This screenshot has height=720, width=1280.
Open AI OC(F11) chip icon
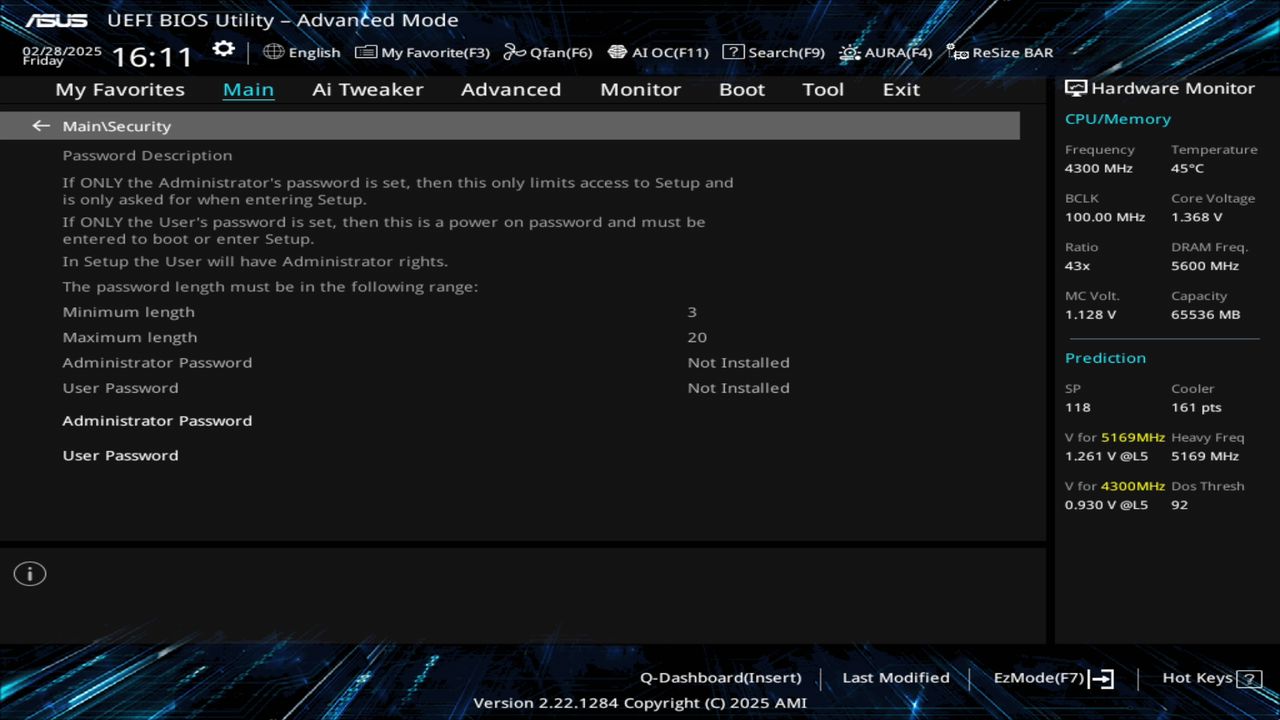[x=617, y=52]
